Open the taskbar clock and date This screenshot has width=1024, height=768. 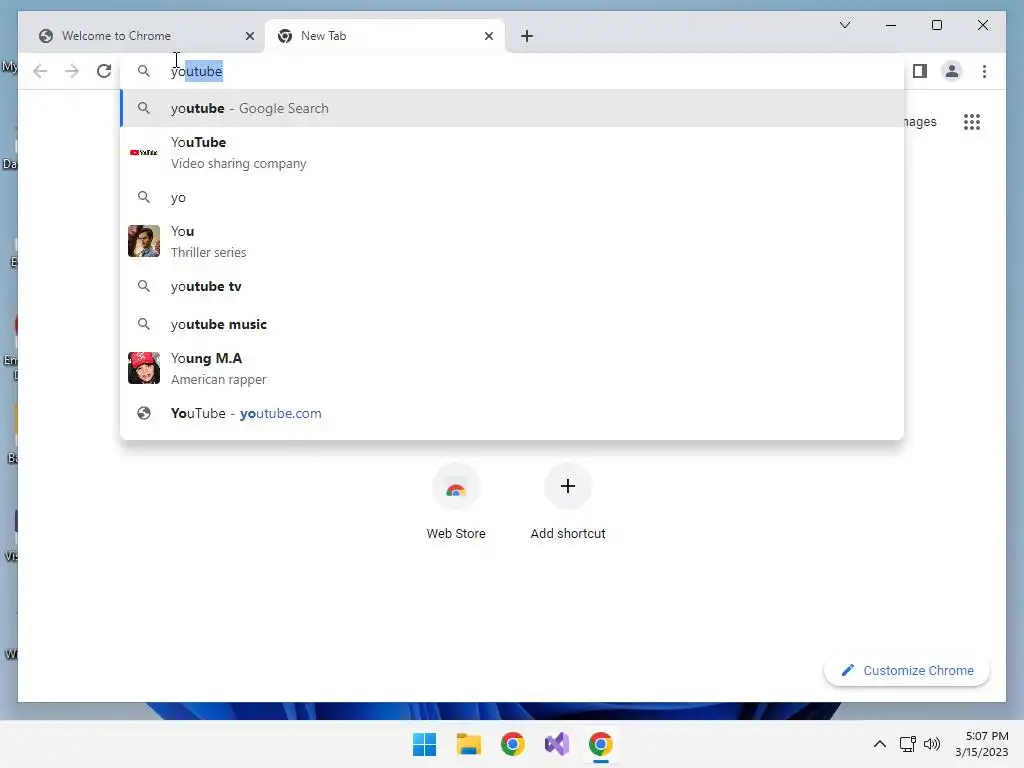point(982,744)
